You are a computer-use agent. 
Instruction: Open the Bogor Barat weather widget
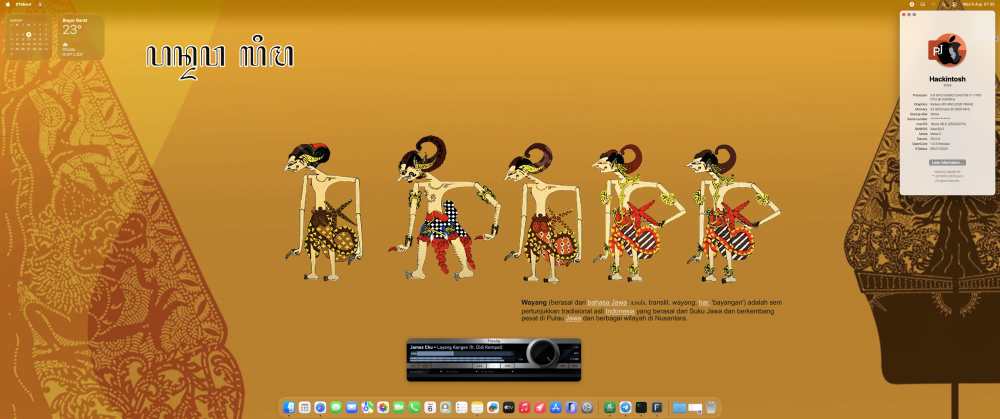pyautogui.click(x=81, y=37)
